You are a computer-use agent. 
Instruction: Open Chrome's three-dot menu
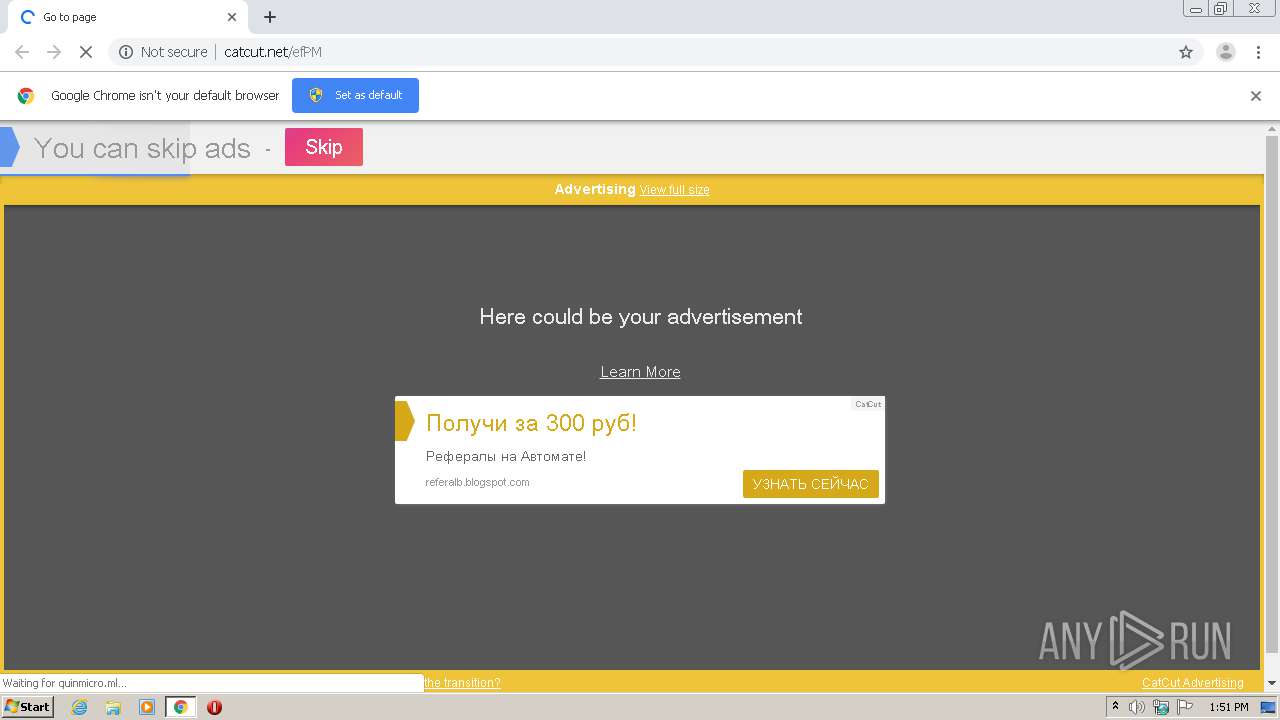coord(1258,52)
